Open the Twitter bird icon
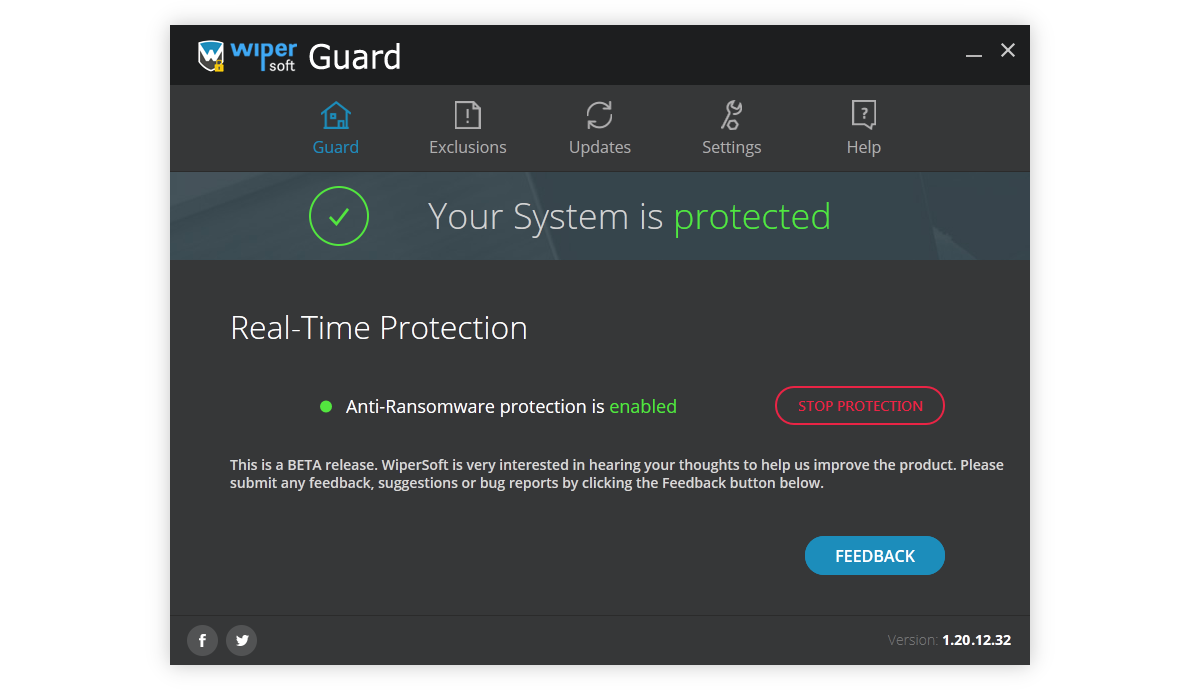 pos(241,640)
